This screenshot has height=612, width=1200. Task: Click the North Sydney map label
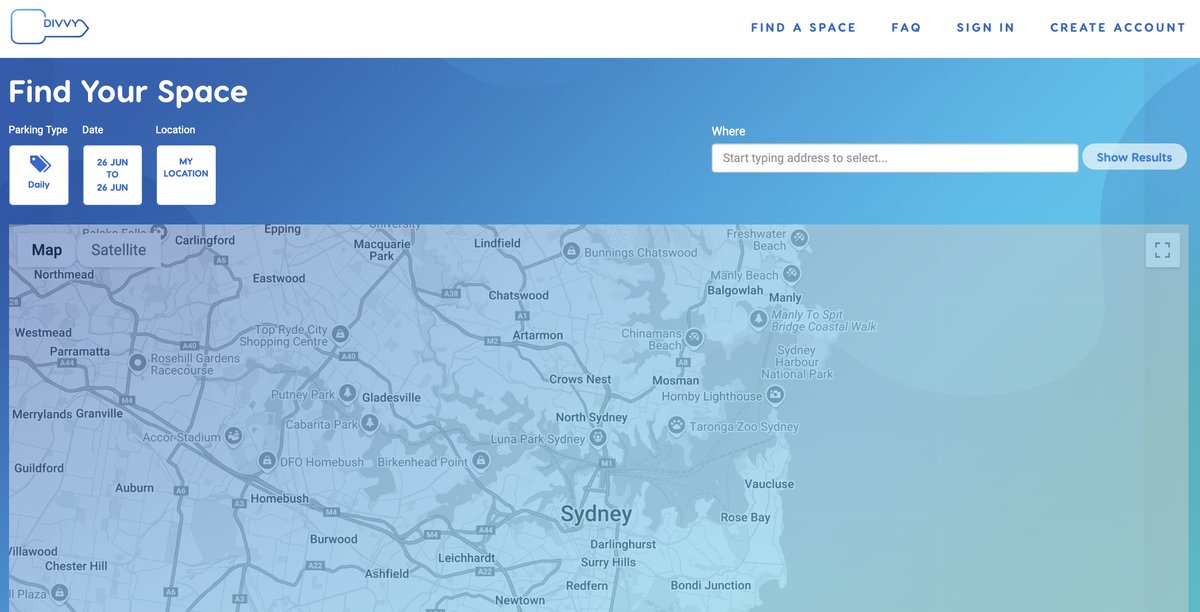coord(592,417)
